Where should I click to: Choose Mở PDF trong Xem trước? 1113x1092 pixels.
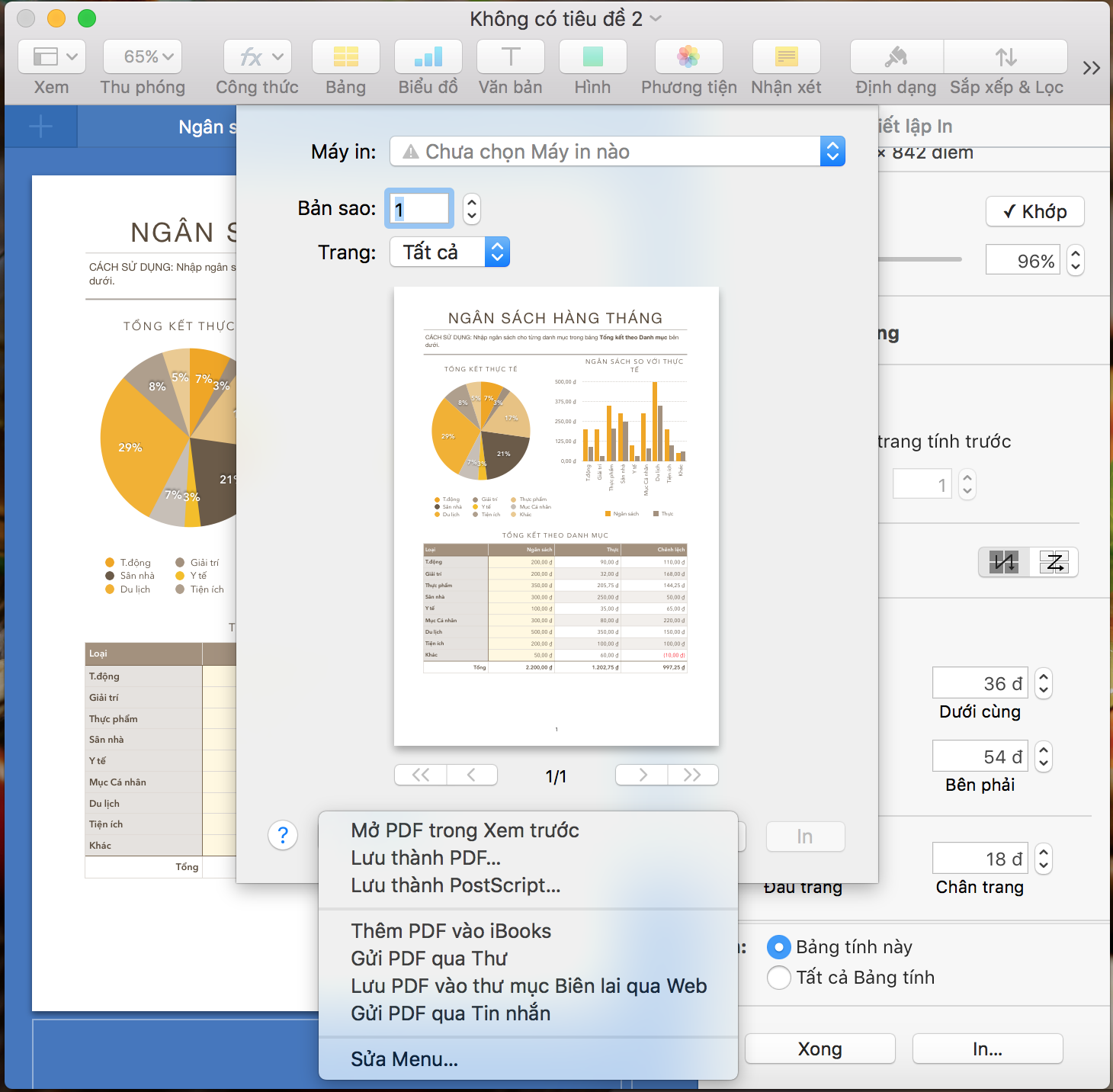coord(528,830)
